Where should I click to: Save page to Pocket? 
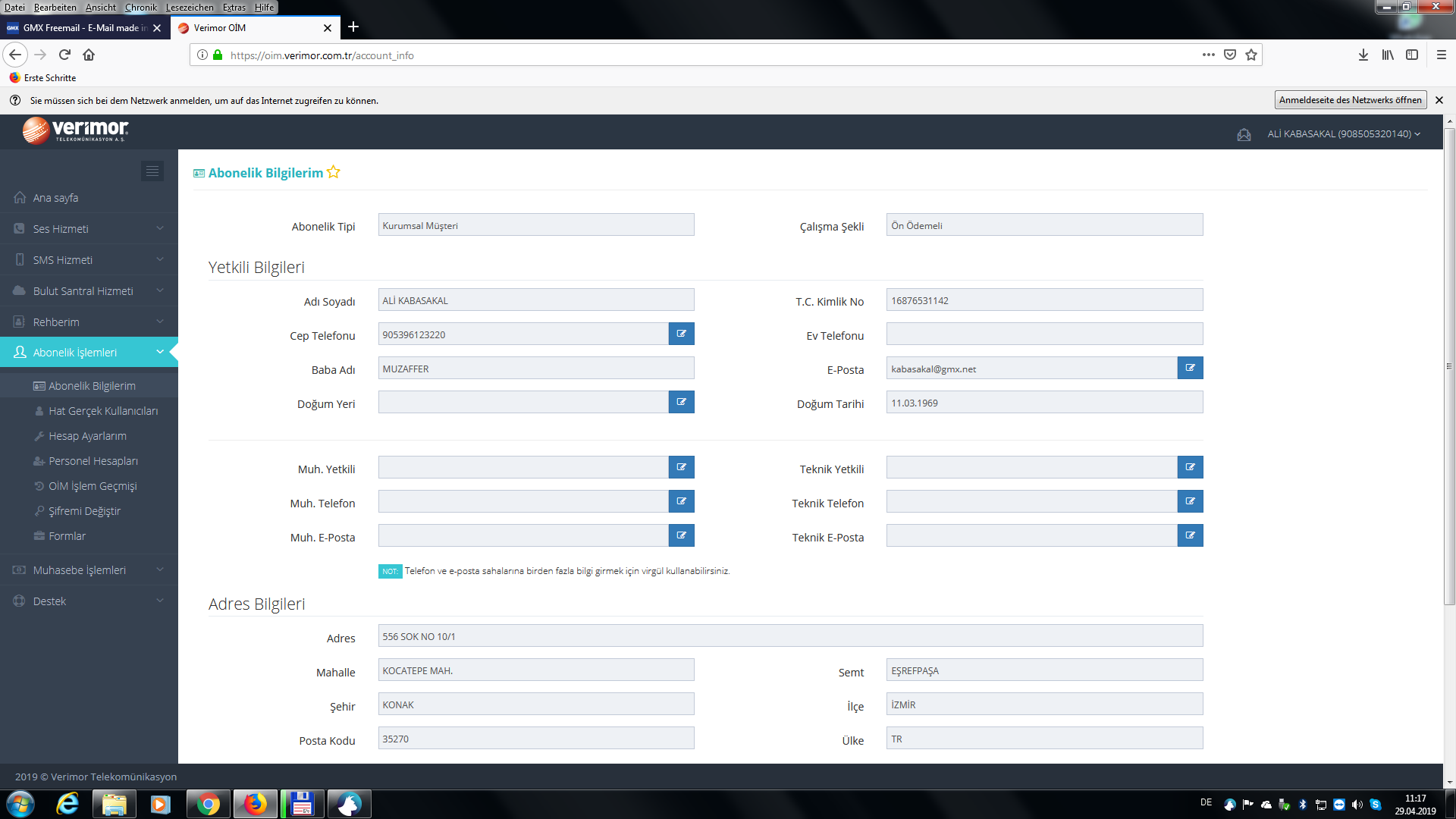coord(1230,55)
